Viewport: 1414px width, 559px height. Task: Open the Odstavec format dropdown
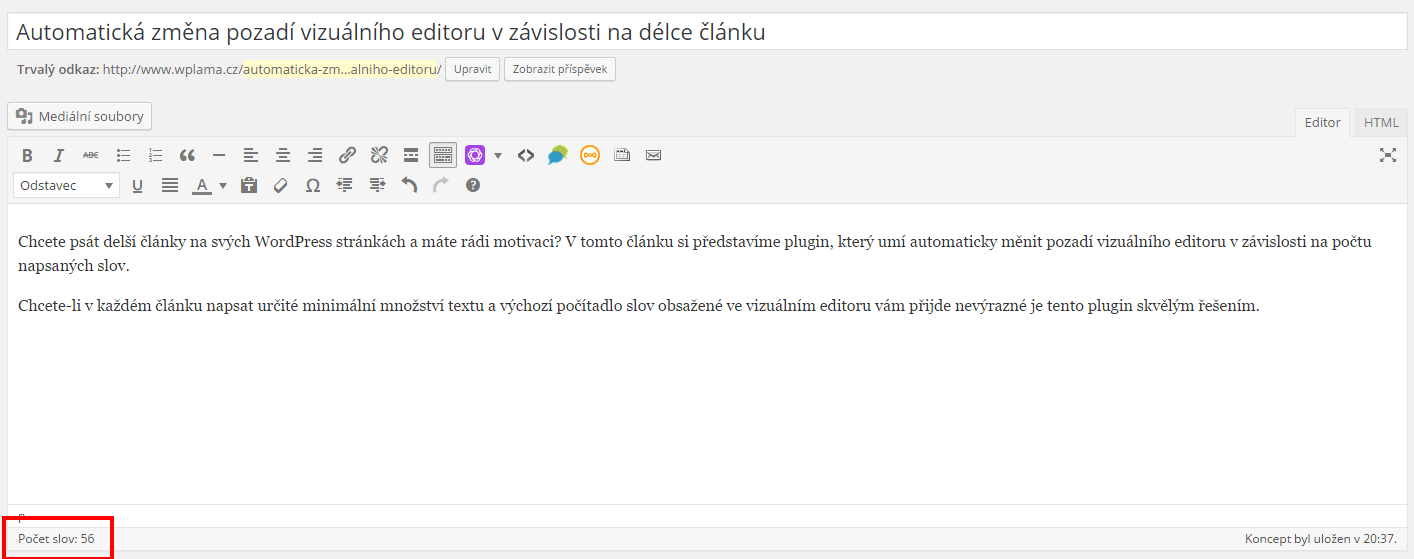pyautogui.click(x=66, y=185)
